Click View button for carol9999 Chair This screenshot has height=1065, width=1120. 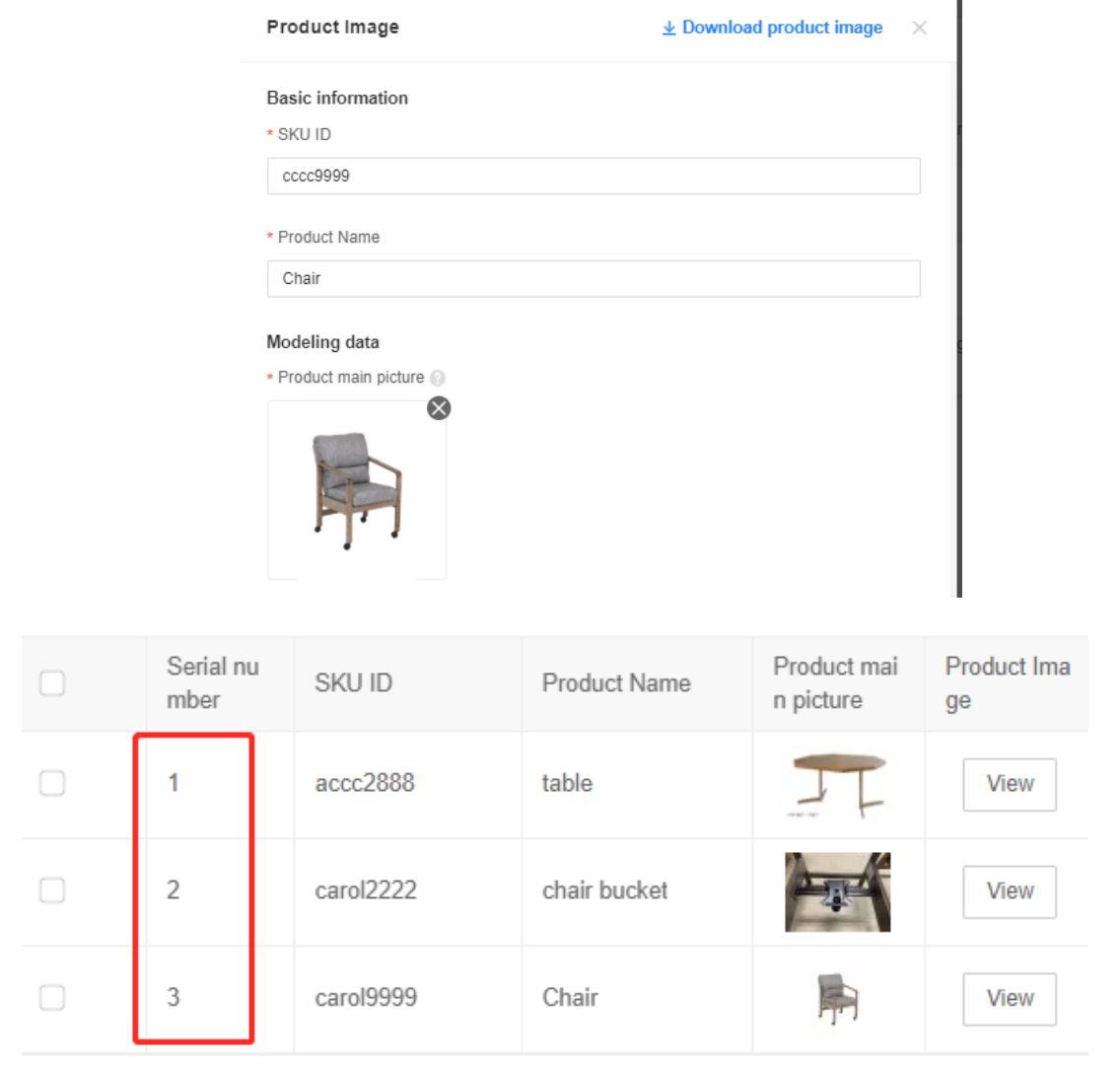(x=1010, y=999)
